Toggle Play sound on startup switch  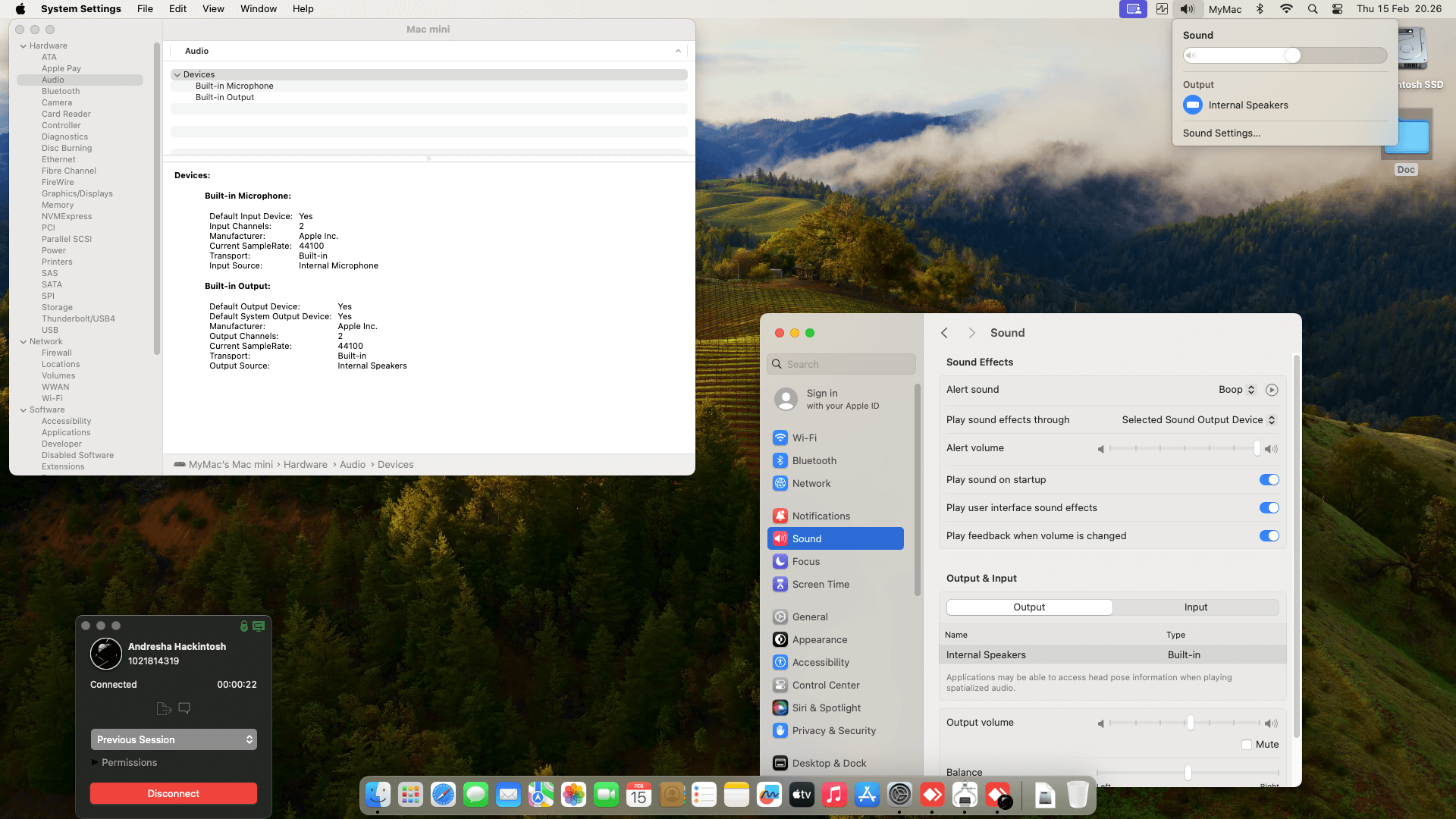point(1269,480)
